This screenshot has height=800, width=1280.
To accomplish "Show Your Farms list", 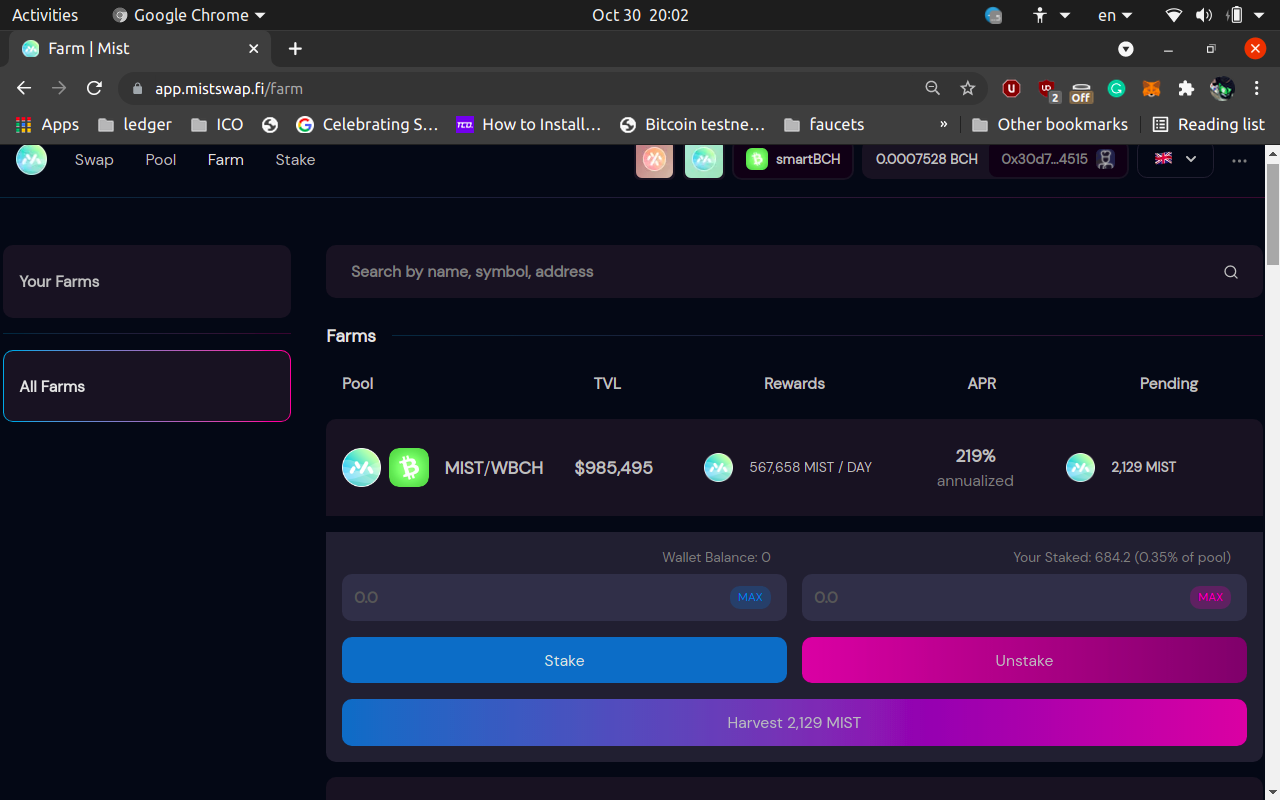I will [147, 282].
